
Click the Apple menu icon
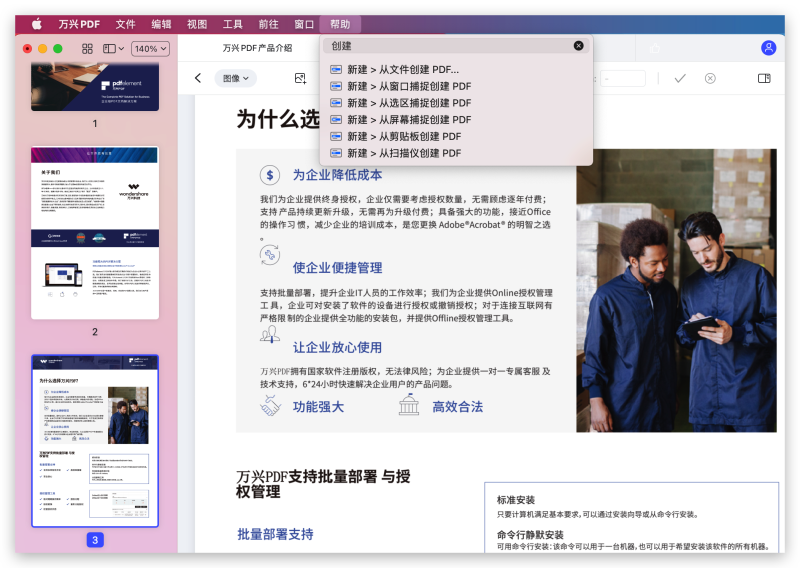click(x=37, y=23)
